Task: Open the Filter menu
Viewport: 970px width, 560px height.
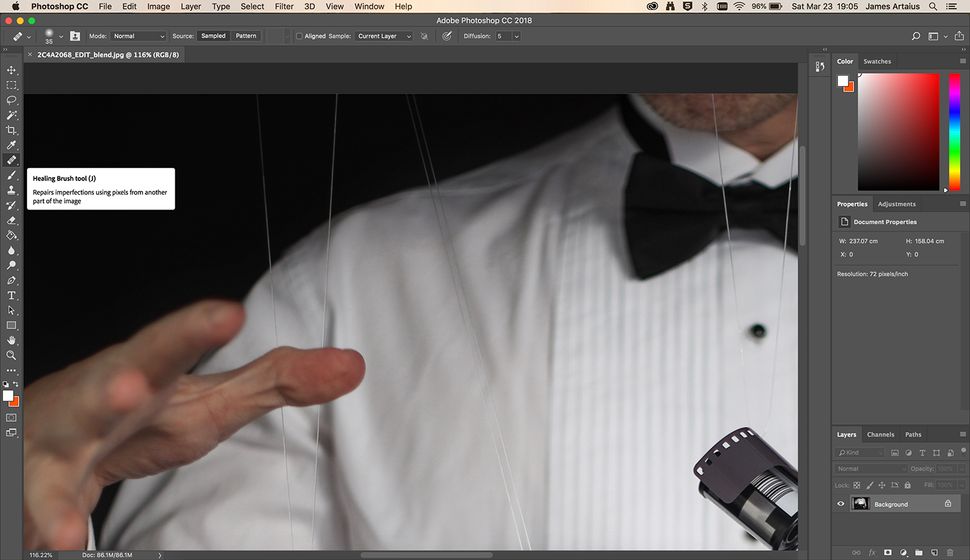Action: click(284, 6)
